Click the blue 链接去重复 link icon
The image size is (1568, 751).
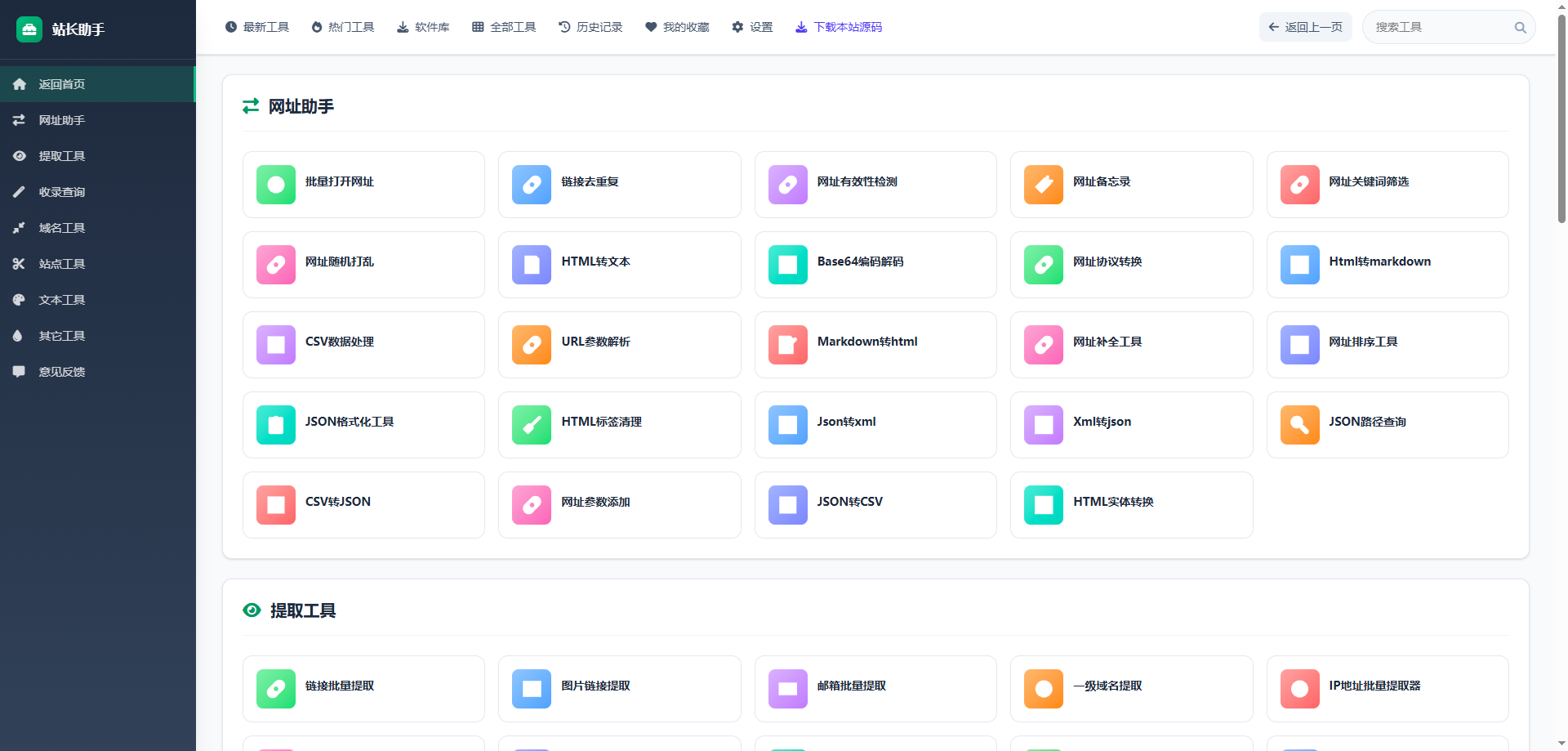pos(532,185)
